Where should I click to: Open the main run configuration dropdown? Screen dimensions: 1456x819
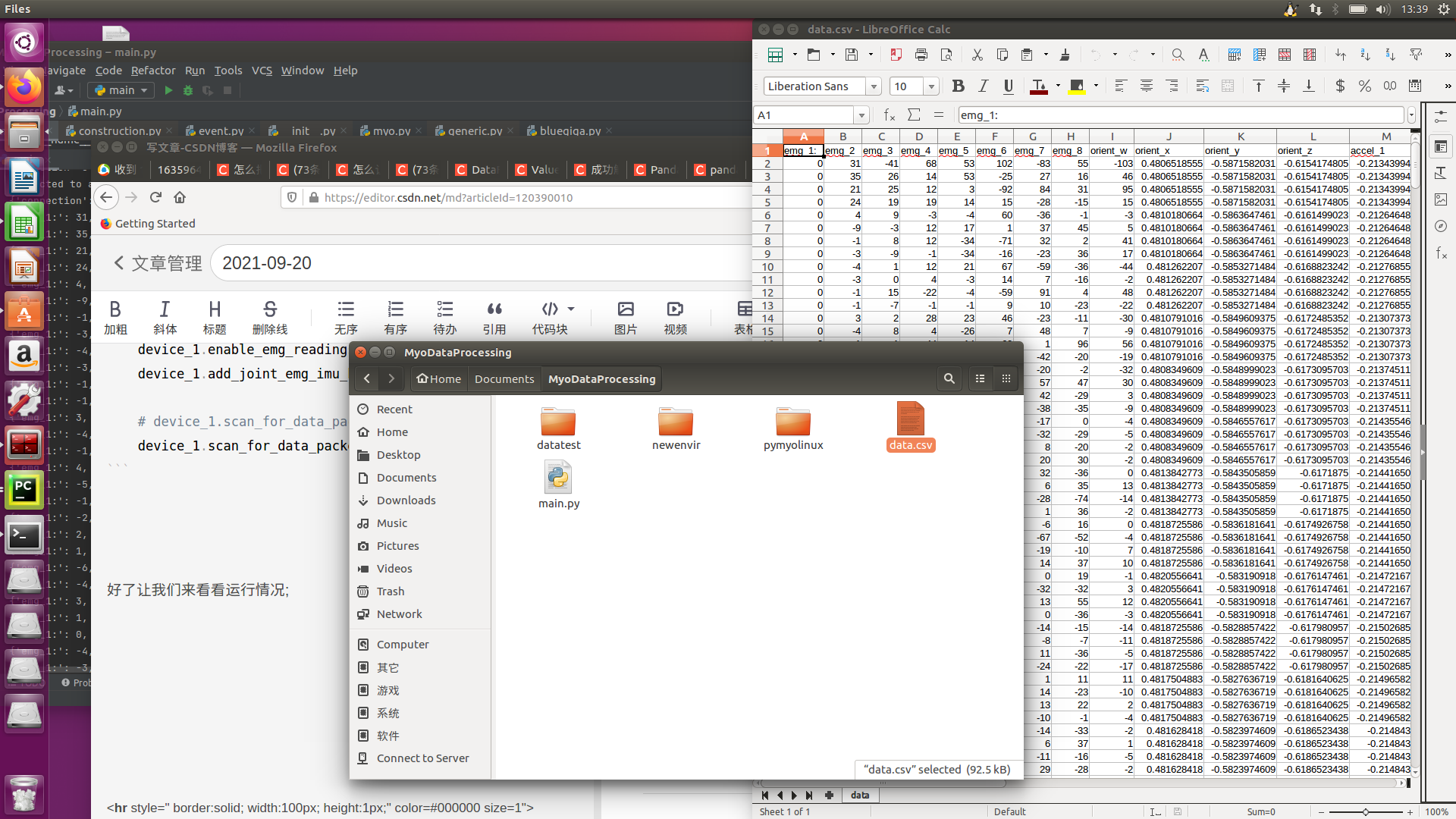pos(121,90)
